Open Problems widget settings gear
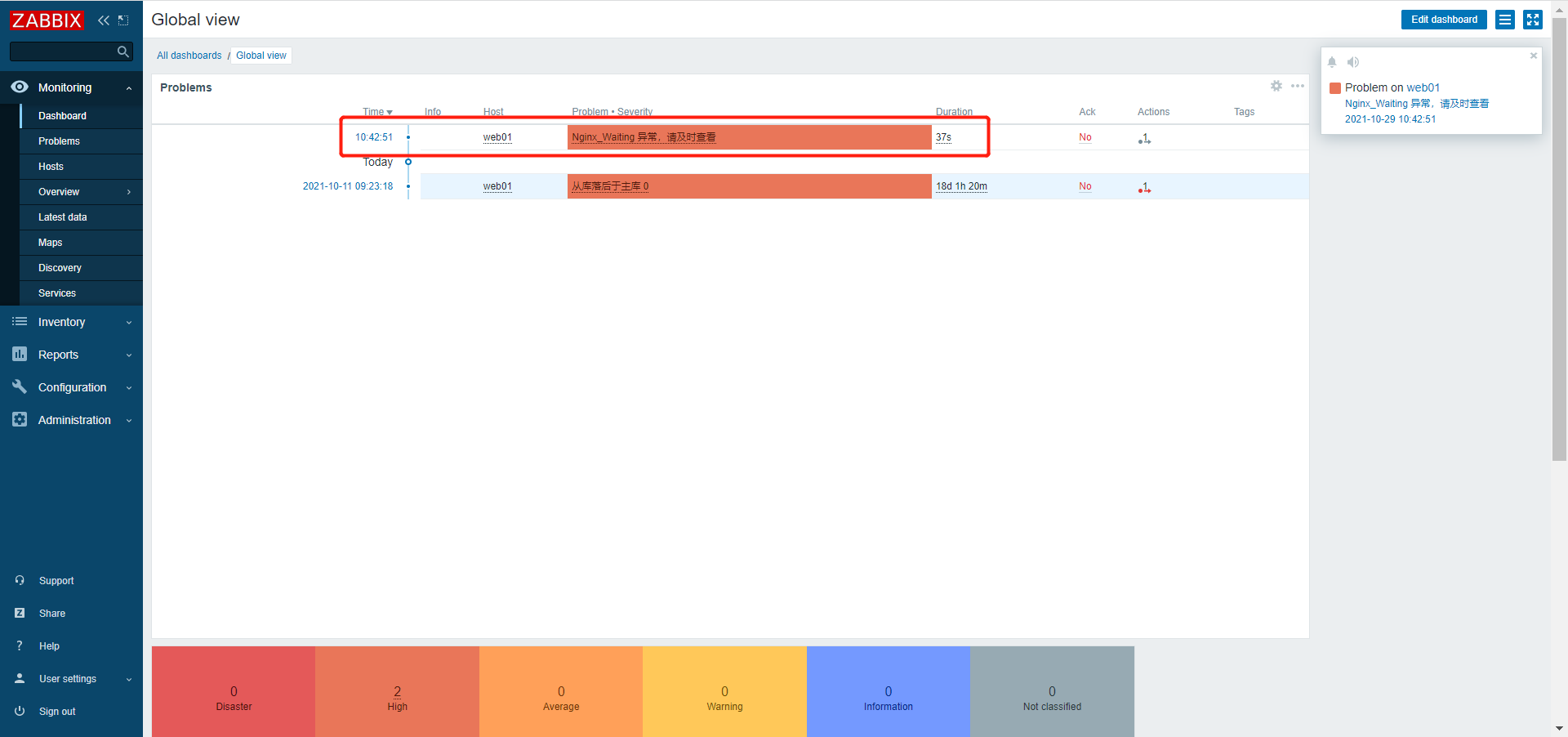This screenshot has width=1568, height=737. coord(1276,86)
